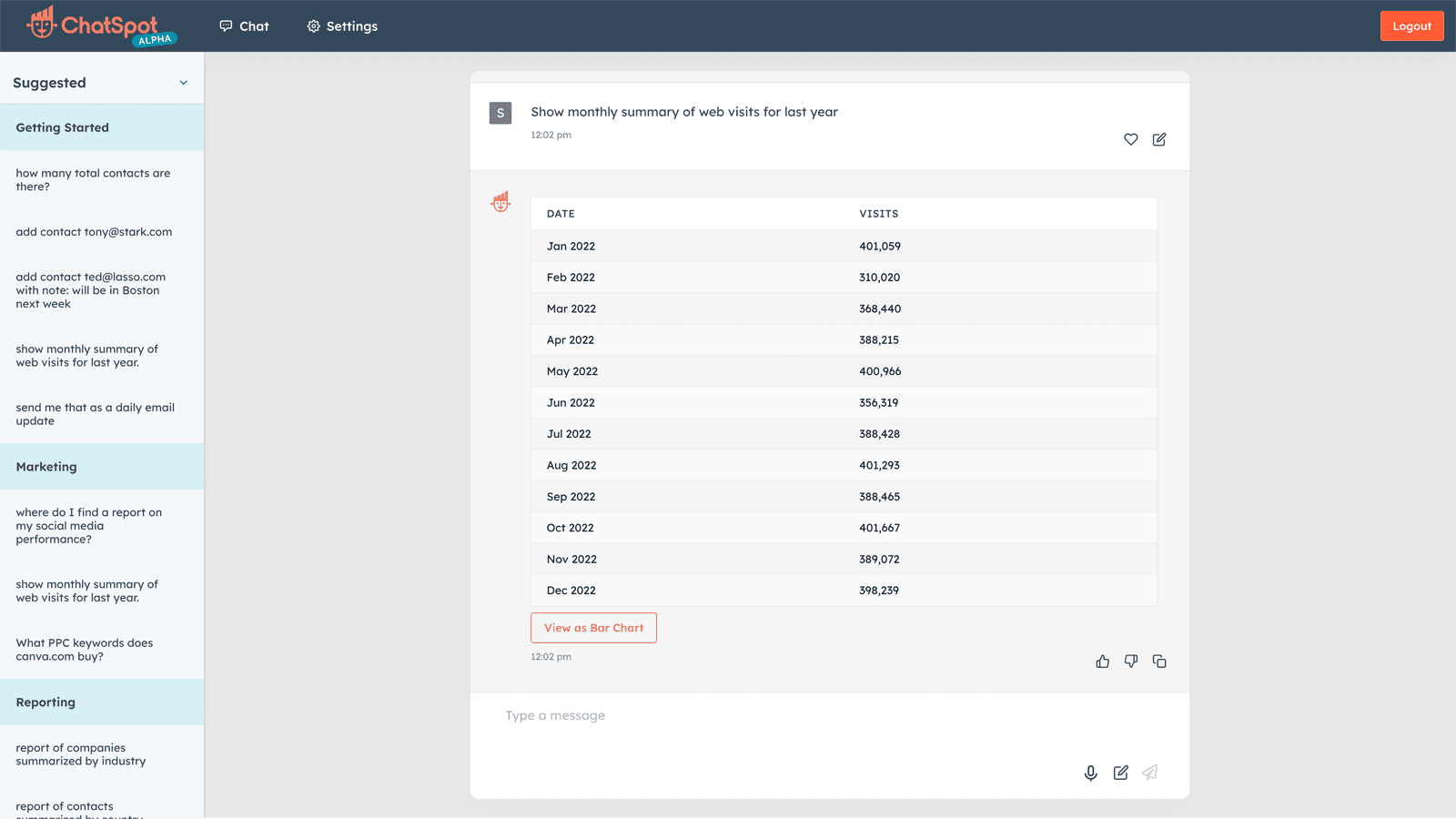This screenshot has width=1456, height=819.
Task: Open the Settings tab
Action: tap(342, 26)
